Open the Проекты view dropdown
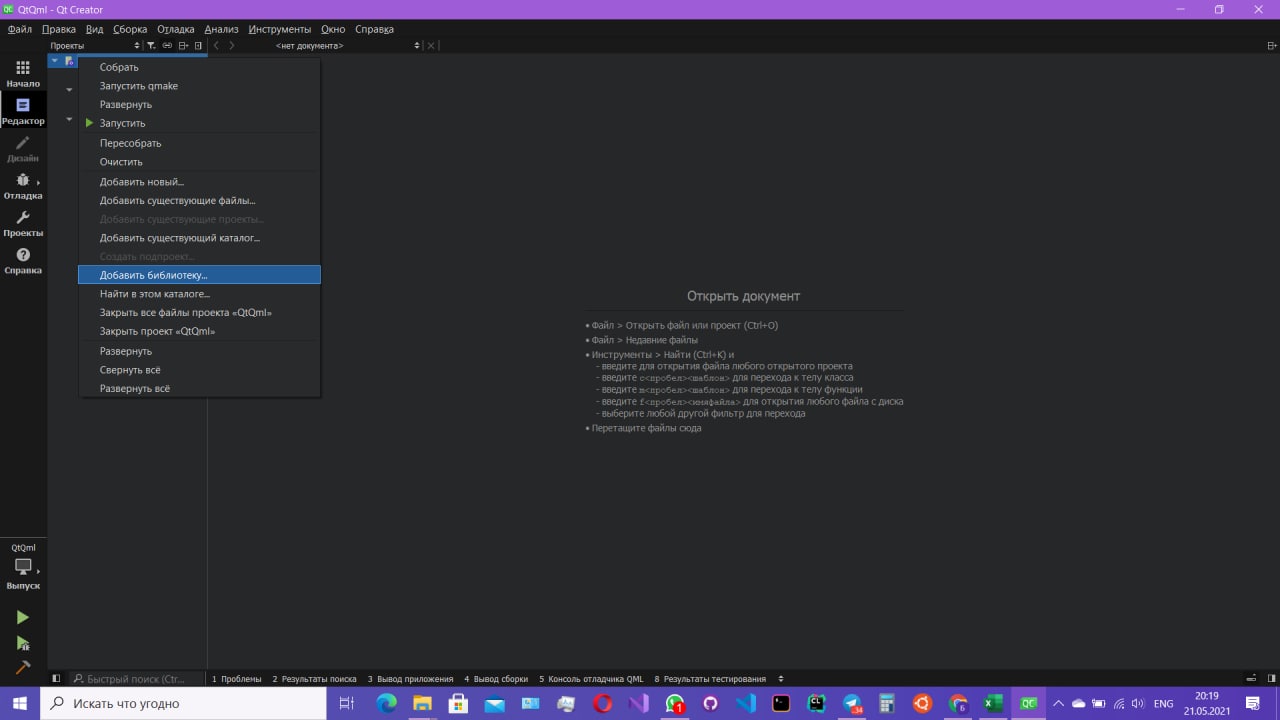Screen dimensions: 1280x720 click(95, 46)
